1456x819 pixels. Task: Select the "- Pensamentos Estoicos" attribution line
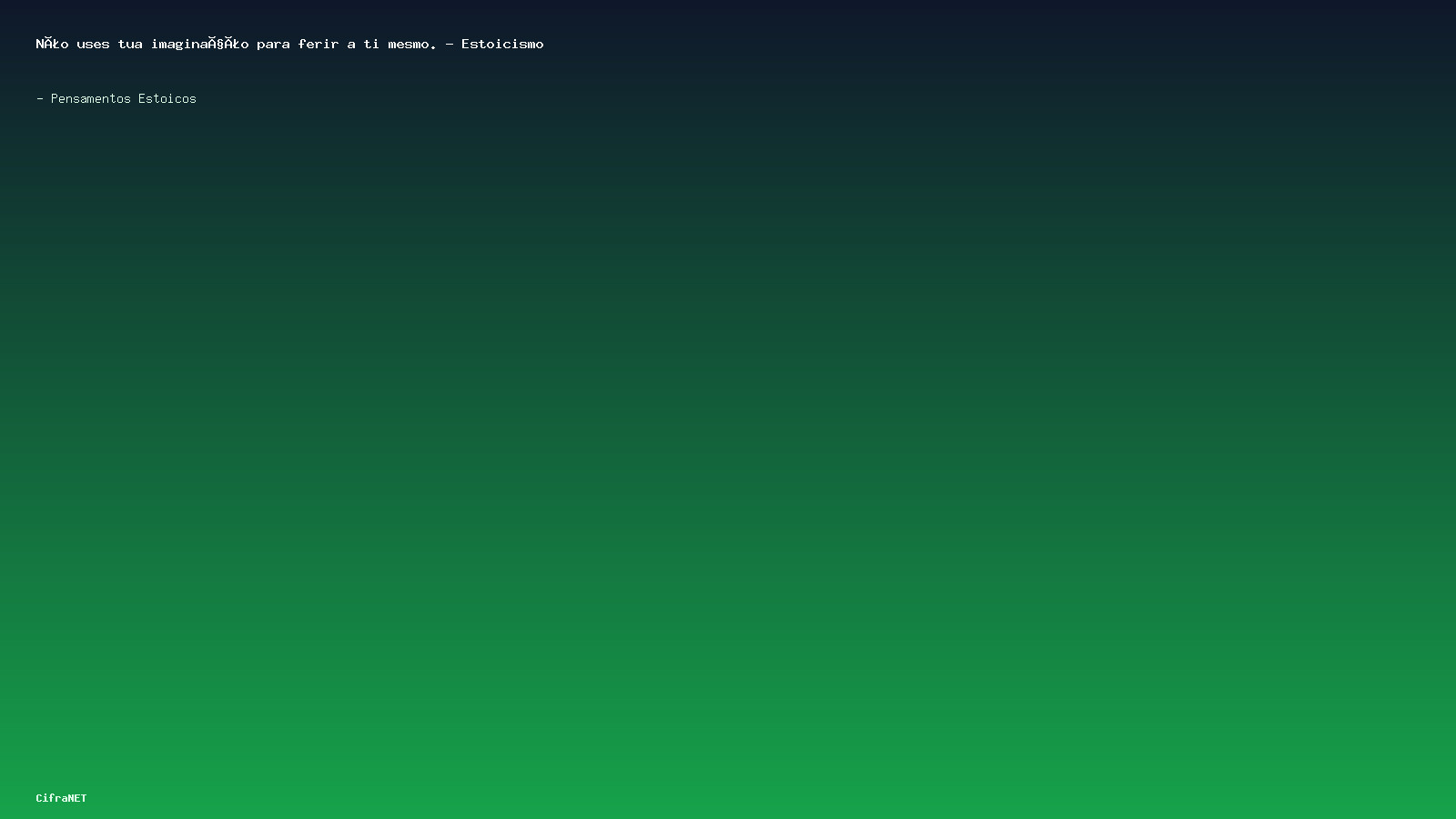116,98
